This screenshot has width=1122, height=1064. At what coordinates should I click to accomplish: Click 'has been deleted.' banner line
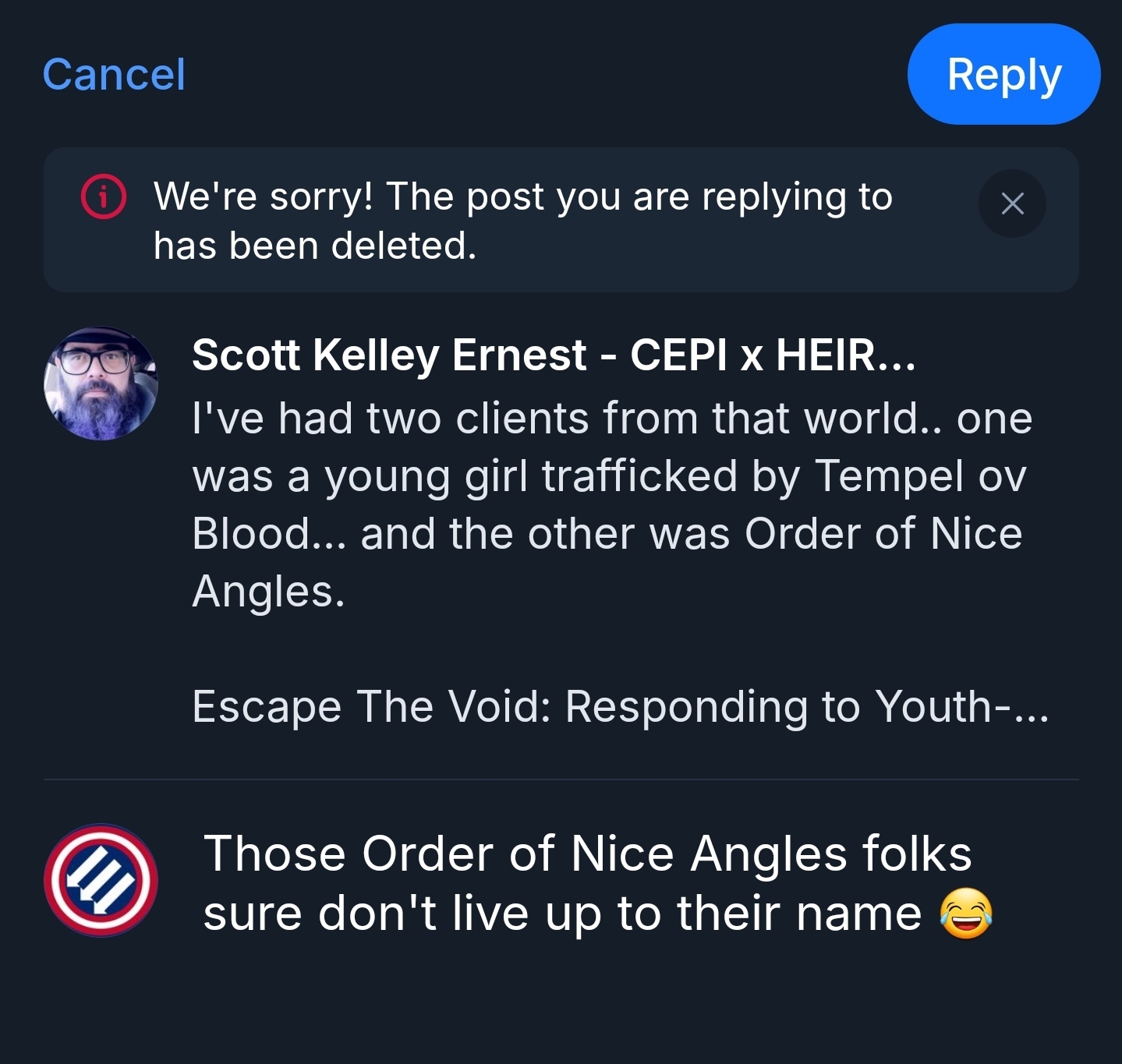(x=314, y=246)
